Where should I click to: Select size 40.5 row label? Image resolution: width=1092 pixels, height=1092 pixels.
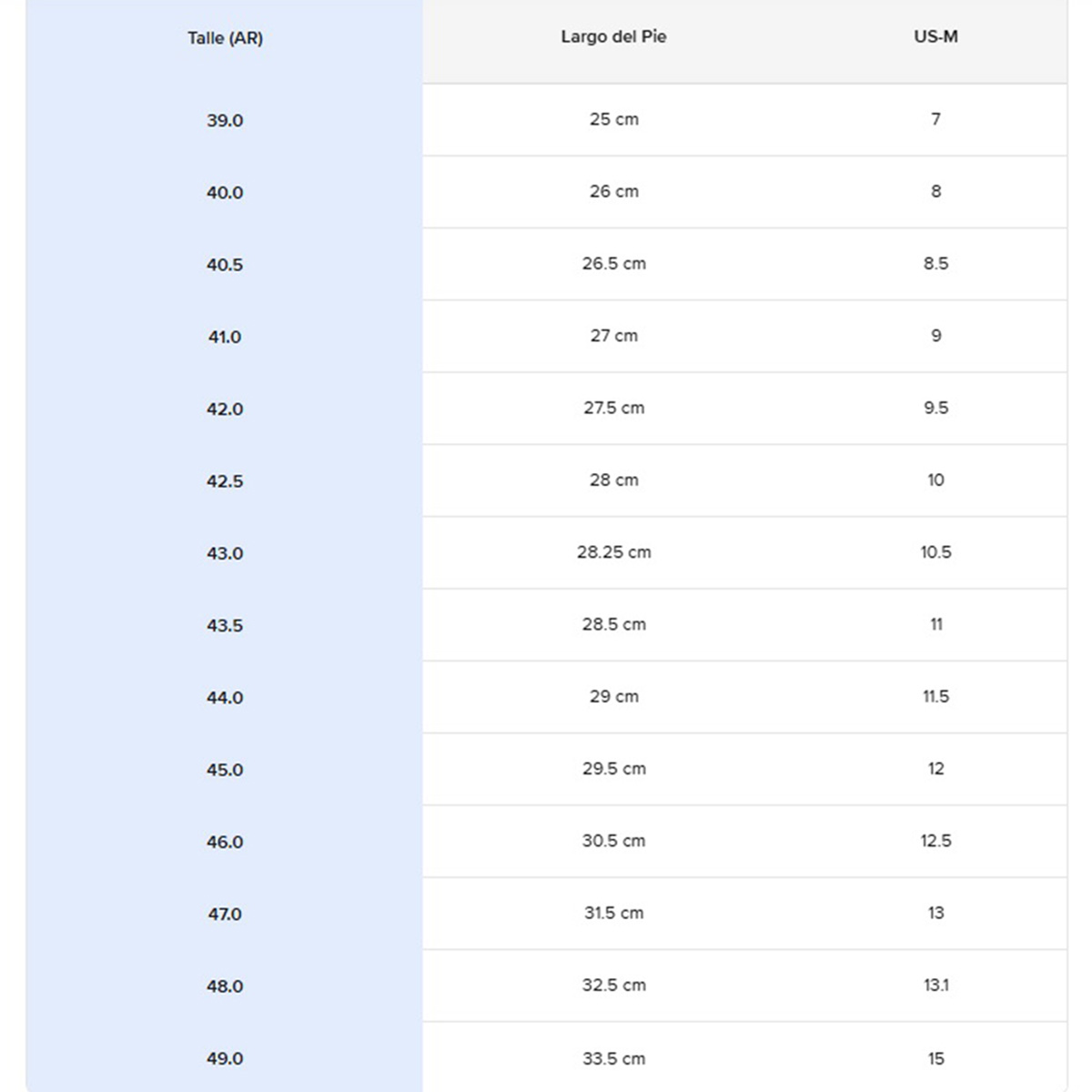(225, 265)
